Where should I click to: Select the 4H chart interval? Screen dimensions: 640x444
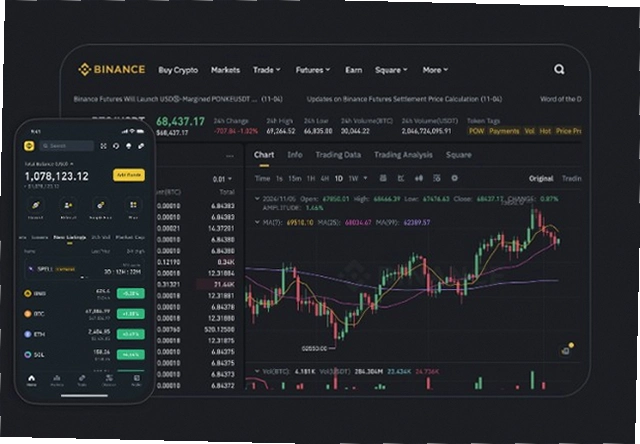coord(324,179)
